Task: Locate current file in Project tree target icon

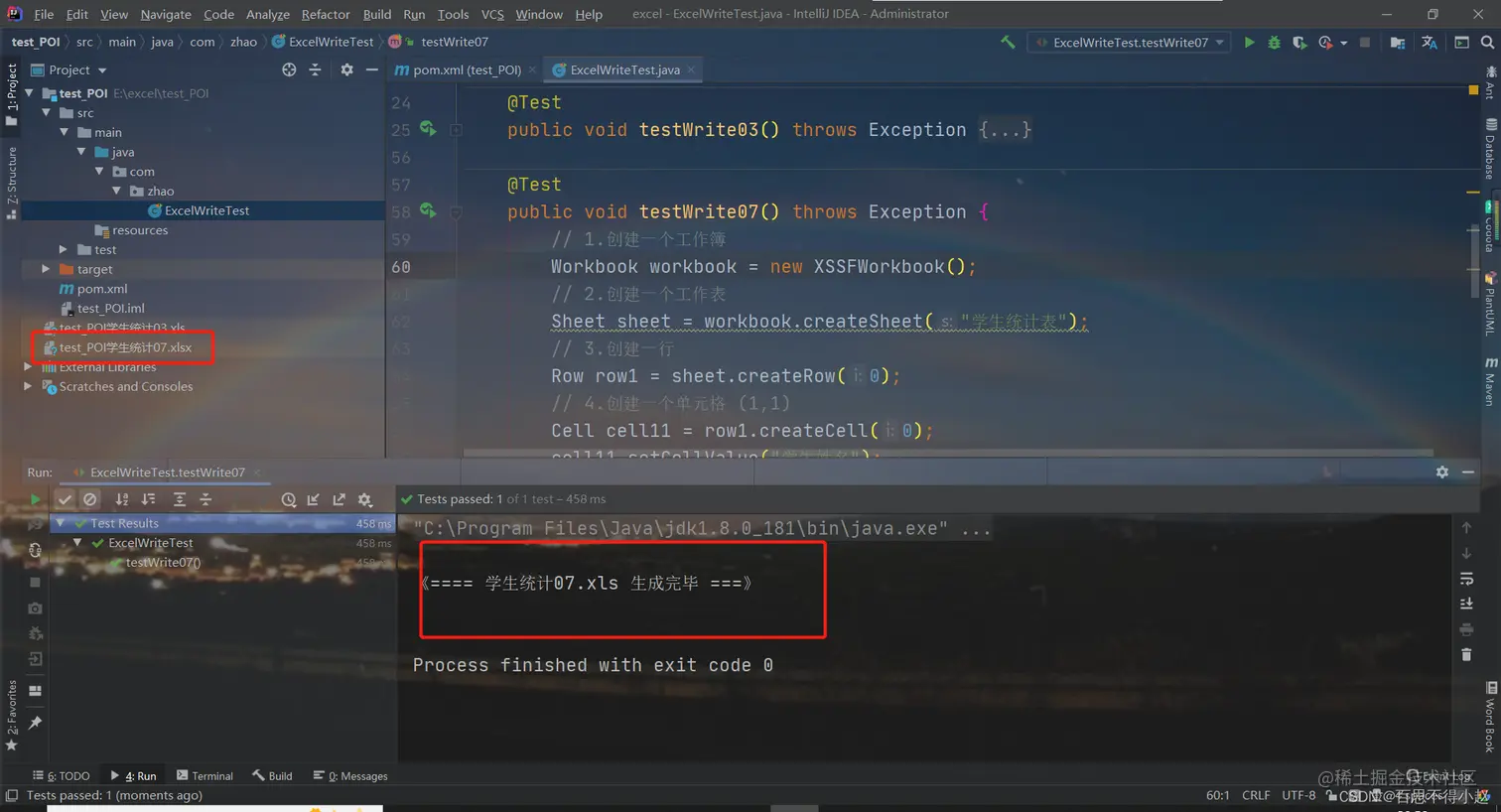Action: click(x=289, y=69)
